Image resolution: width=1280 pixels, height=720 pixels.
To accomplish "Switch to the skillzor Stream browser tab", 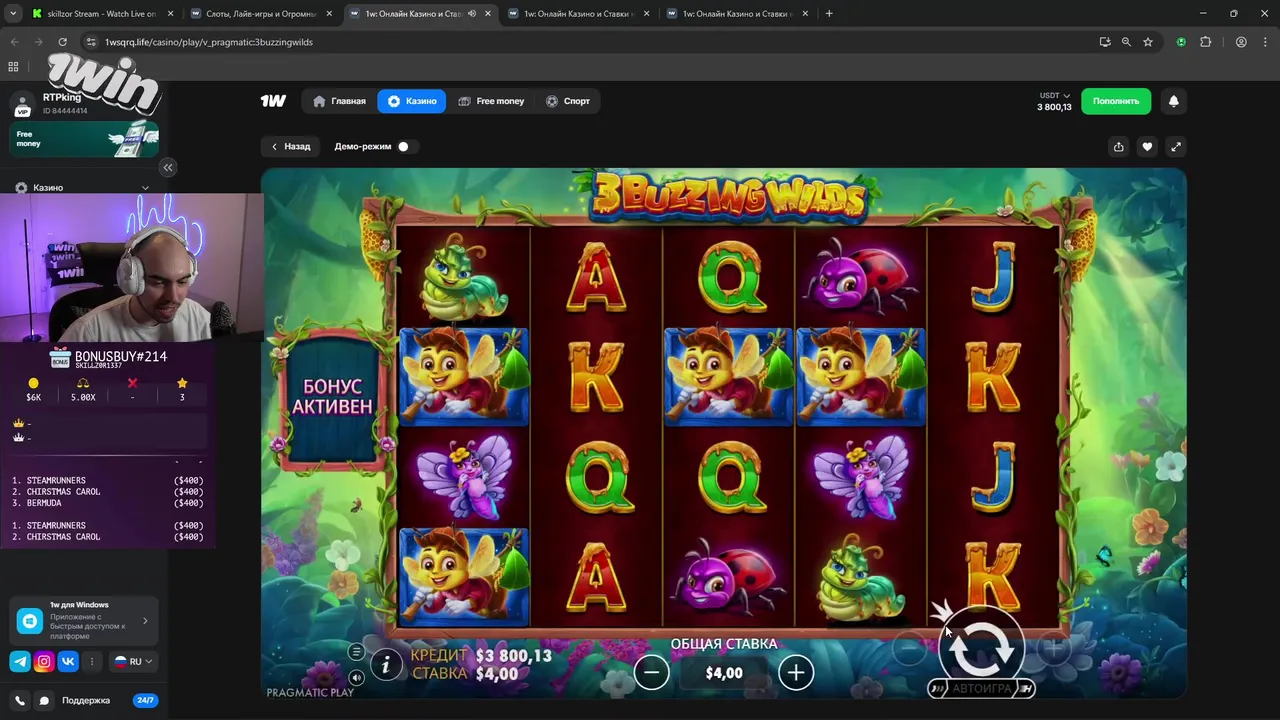I will pyautogui.click(x=102, y=14).
